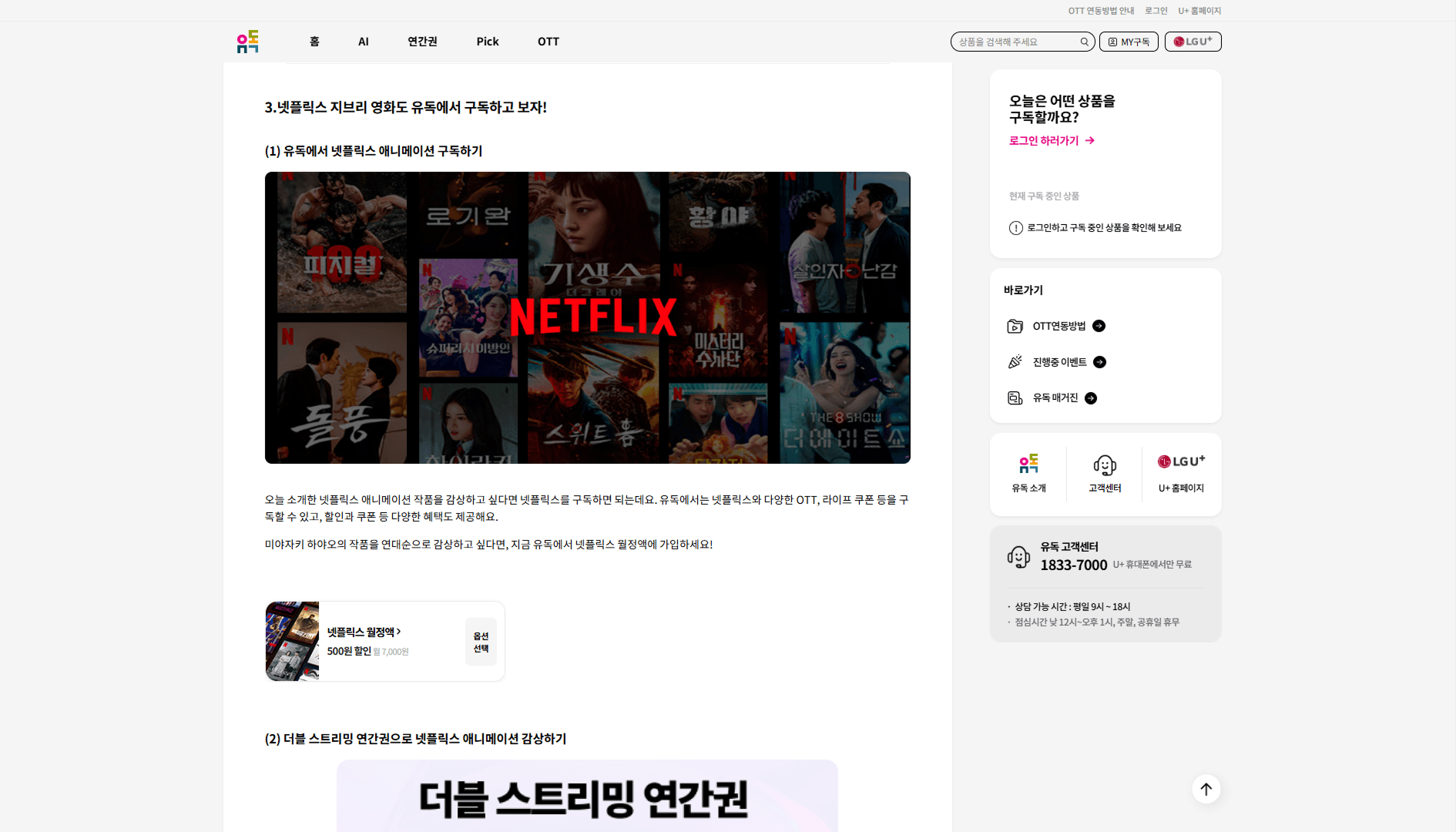Open 진행중 이벤트 shortcut

pyautogui.click(x=1059, y=362)
